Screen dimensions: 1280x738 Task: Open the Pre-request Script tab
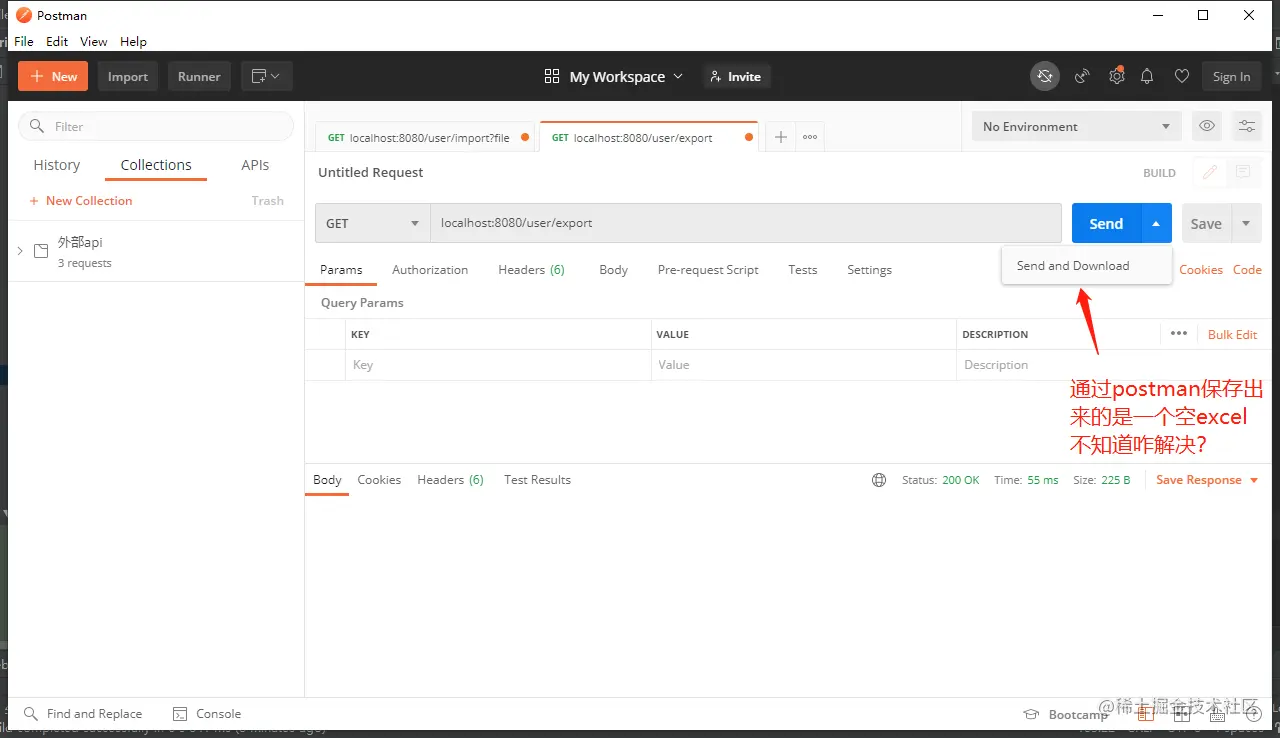(x=708, y=270)
